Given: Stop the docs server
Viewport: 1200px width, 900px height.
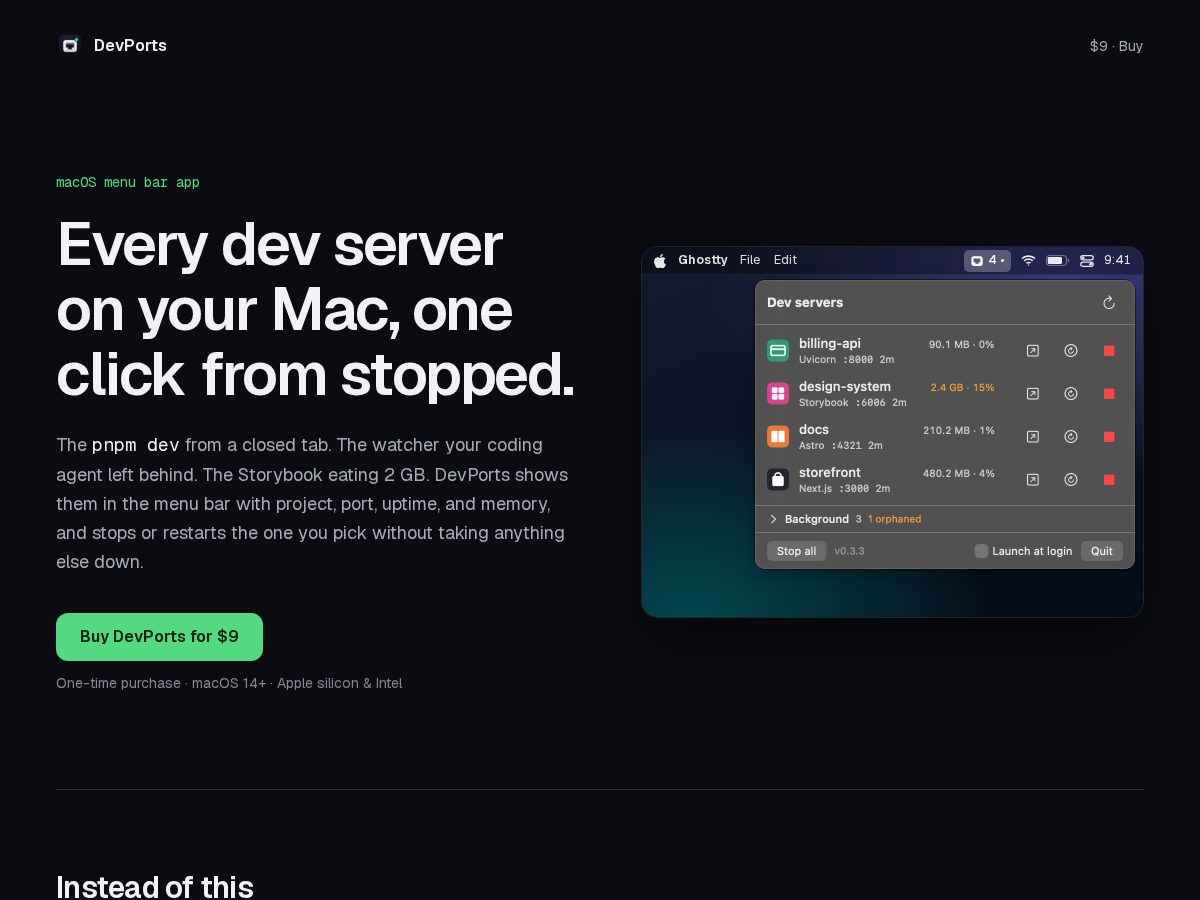Looking at the screenshot, I should tap(1109, 436).
